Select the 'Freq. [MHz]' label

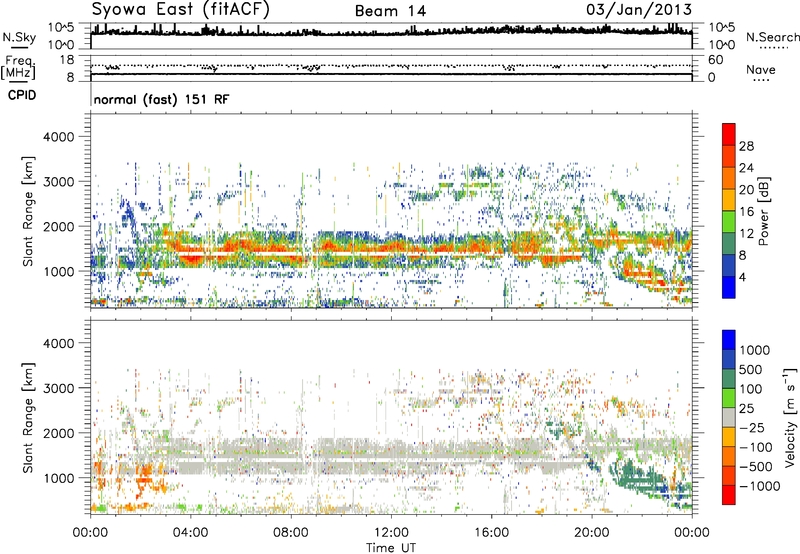pos(18,68)
